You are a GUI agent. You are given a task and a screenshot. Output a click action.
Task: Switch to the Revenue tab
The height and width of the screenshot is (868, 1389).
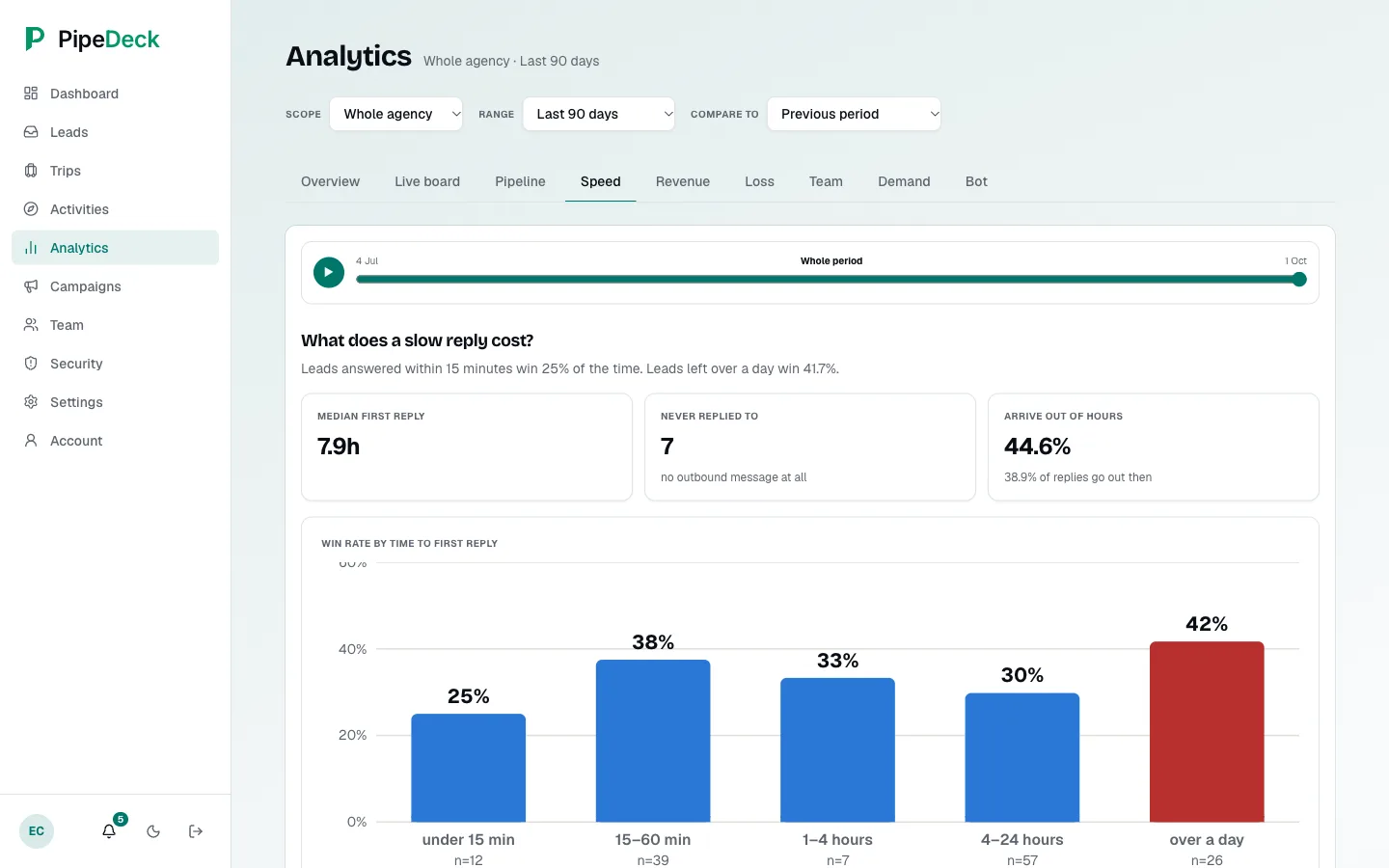click(683, 181)
